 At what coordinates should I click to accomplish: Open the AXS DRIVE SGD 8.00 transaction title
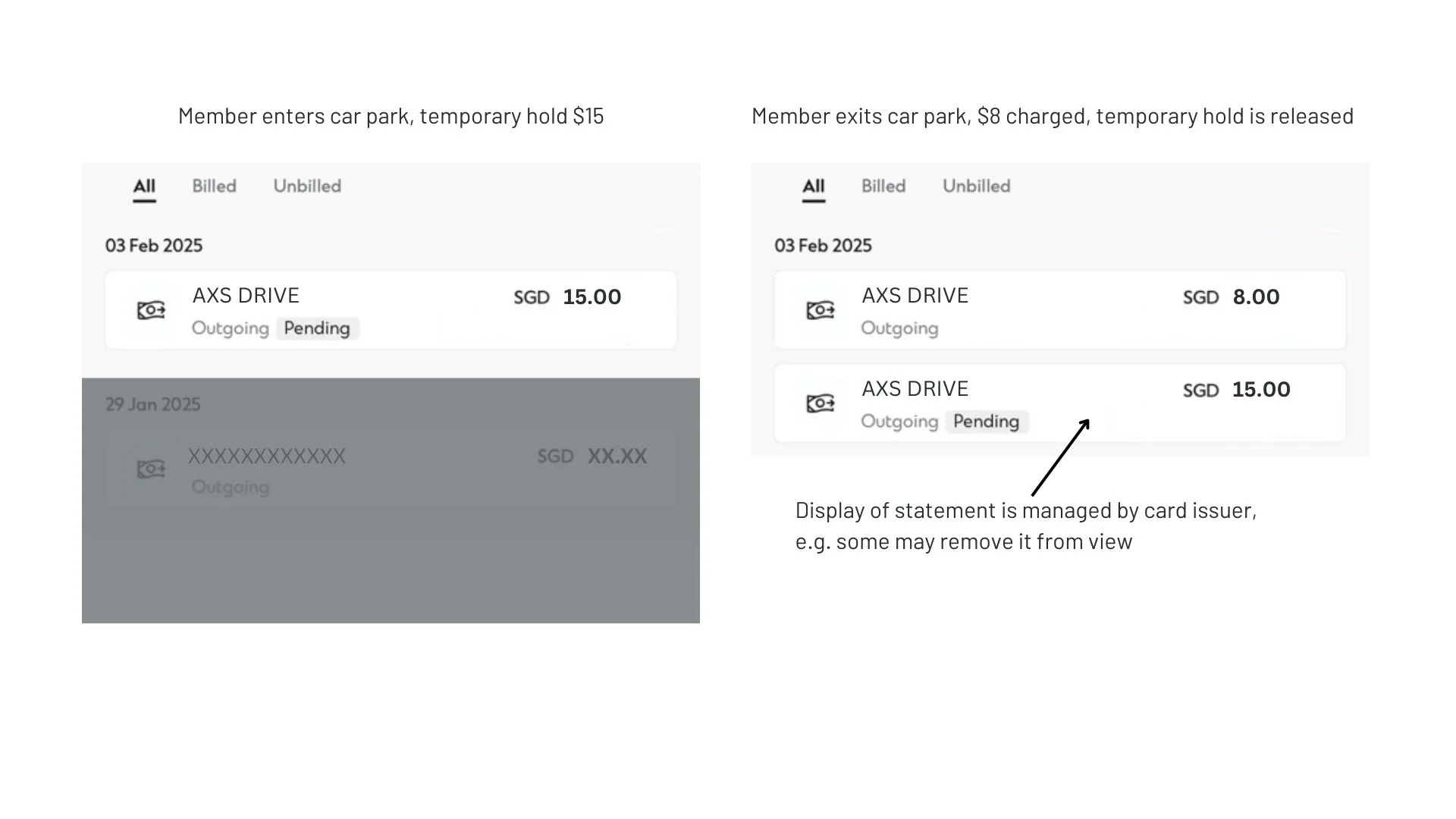915,296
